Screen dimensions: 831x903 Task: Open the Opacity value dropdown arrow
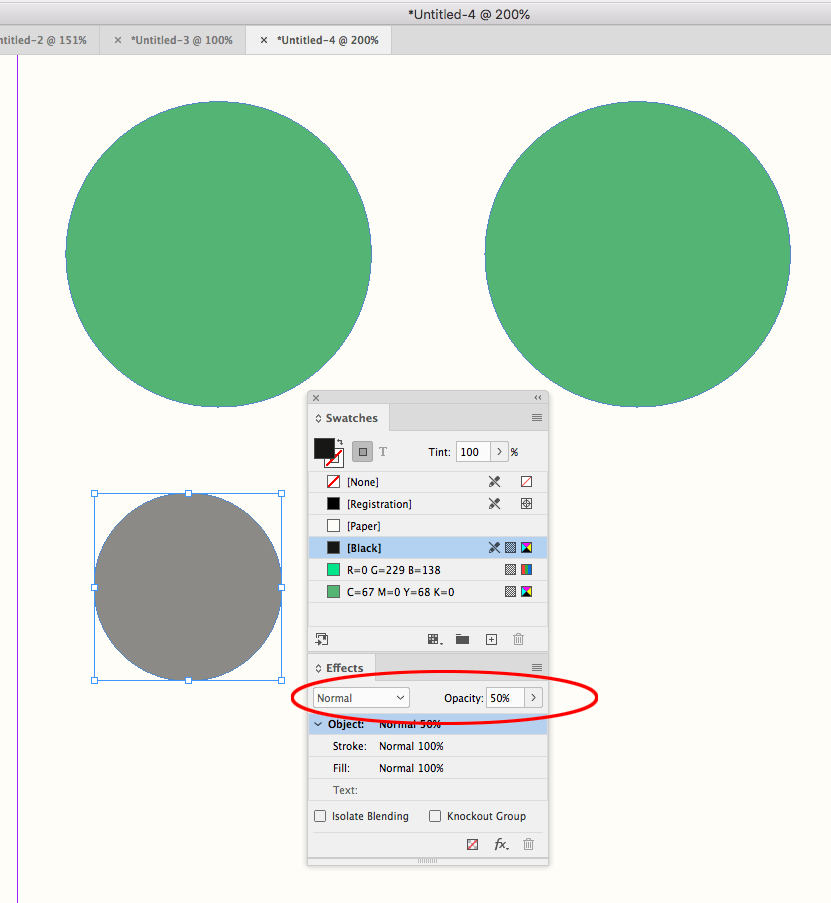[x=532, y=697]
